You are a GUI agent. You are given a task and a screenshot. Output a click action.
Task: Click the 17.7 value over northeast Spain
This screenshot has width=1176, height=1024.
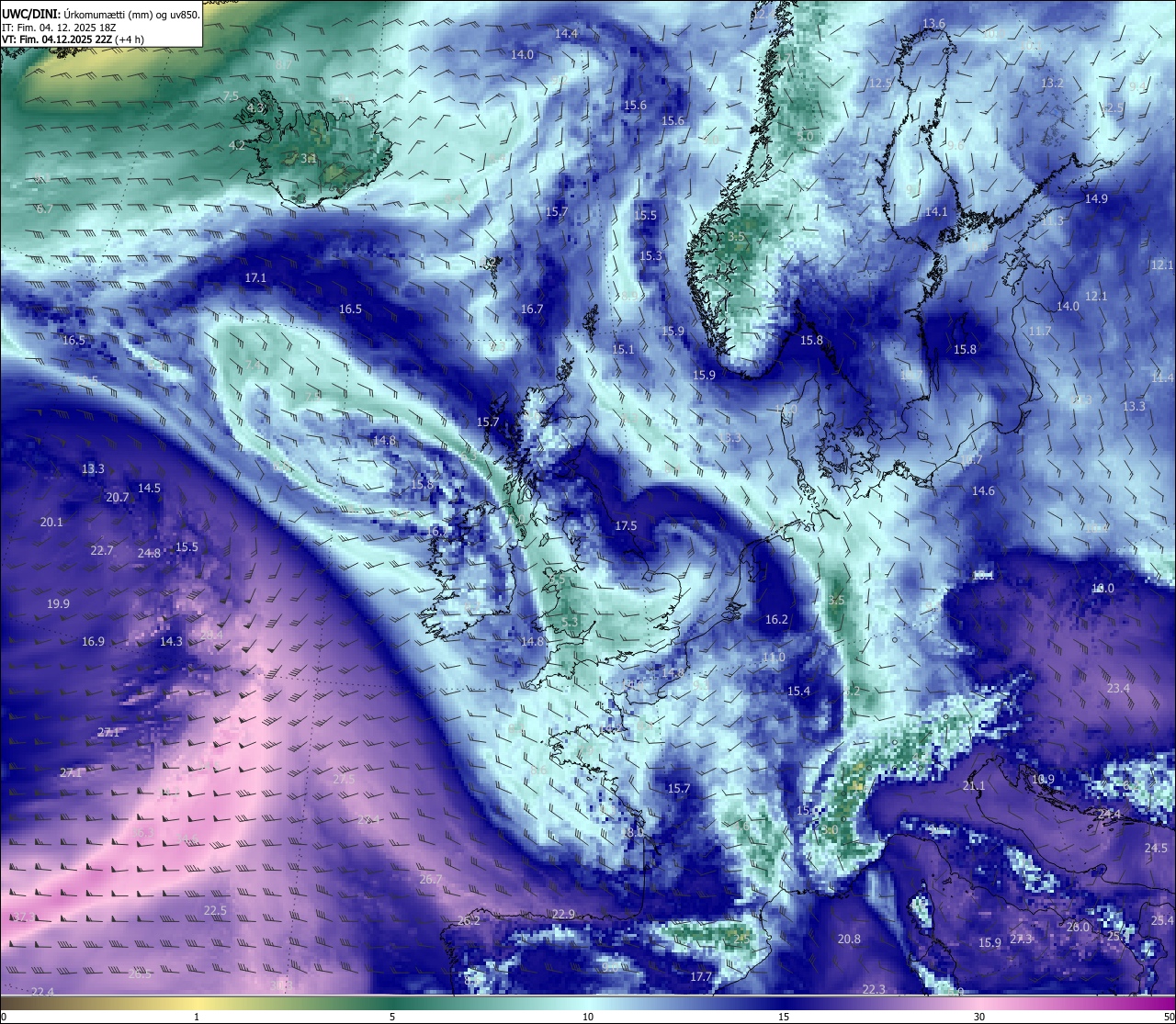701,977
